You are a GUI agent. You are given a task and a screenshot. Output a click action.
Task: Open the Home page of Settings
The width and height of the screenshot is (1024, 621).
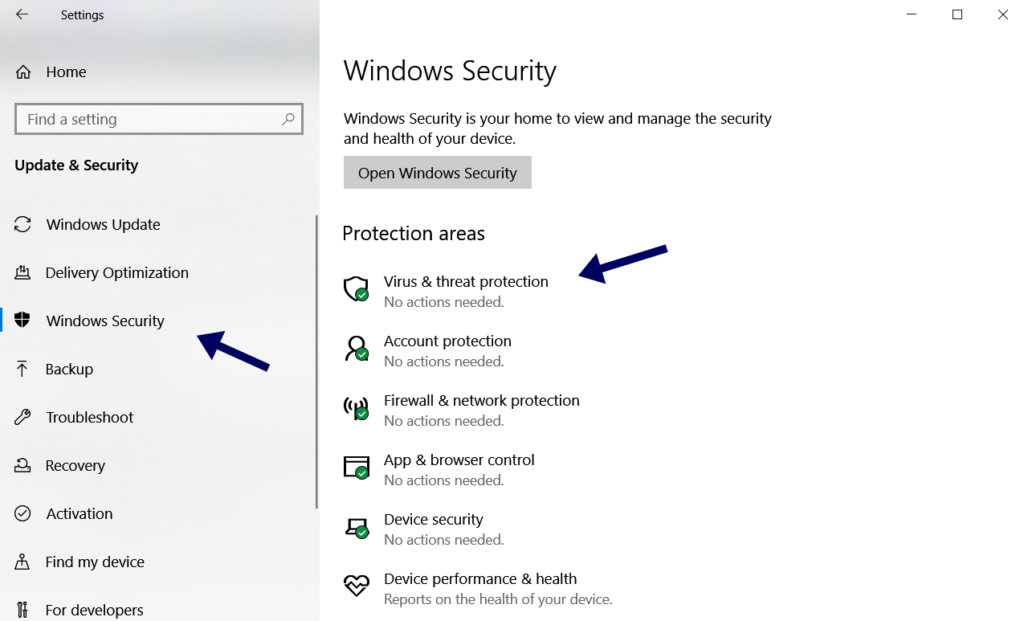point(66,71)
